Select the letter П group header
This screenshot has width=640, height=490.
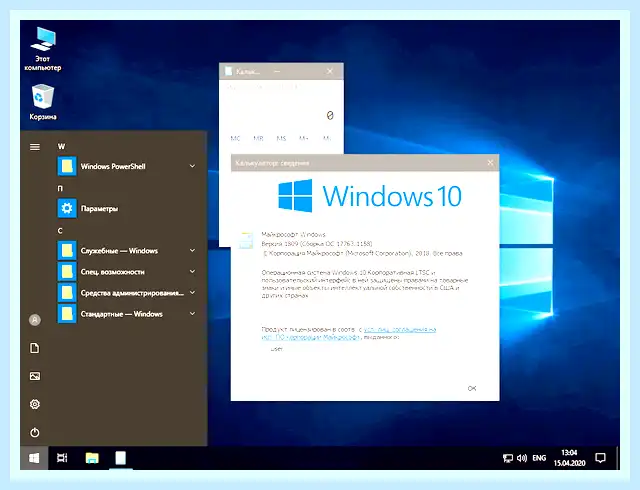[x=60, y=188]
